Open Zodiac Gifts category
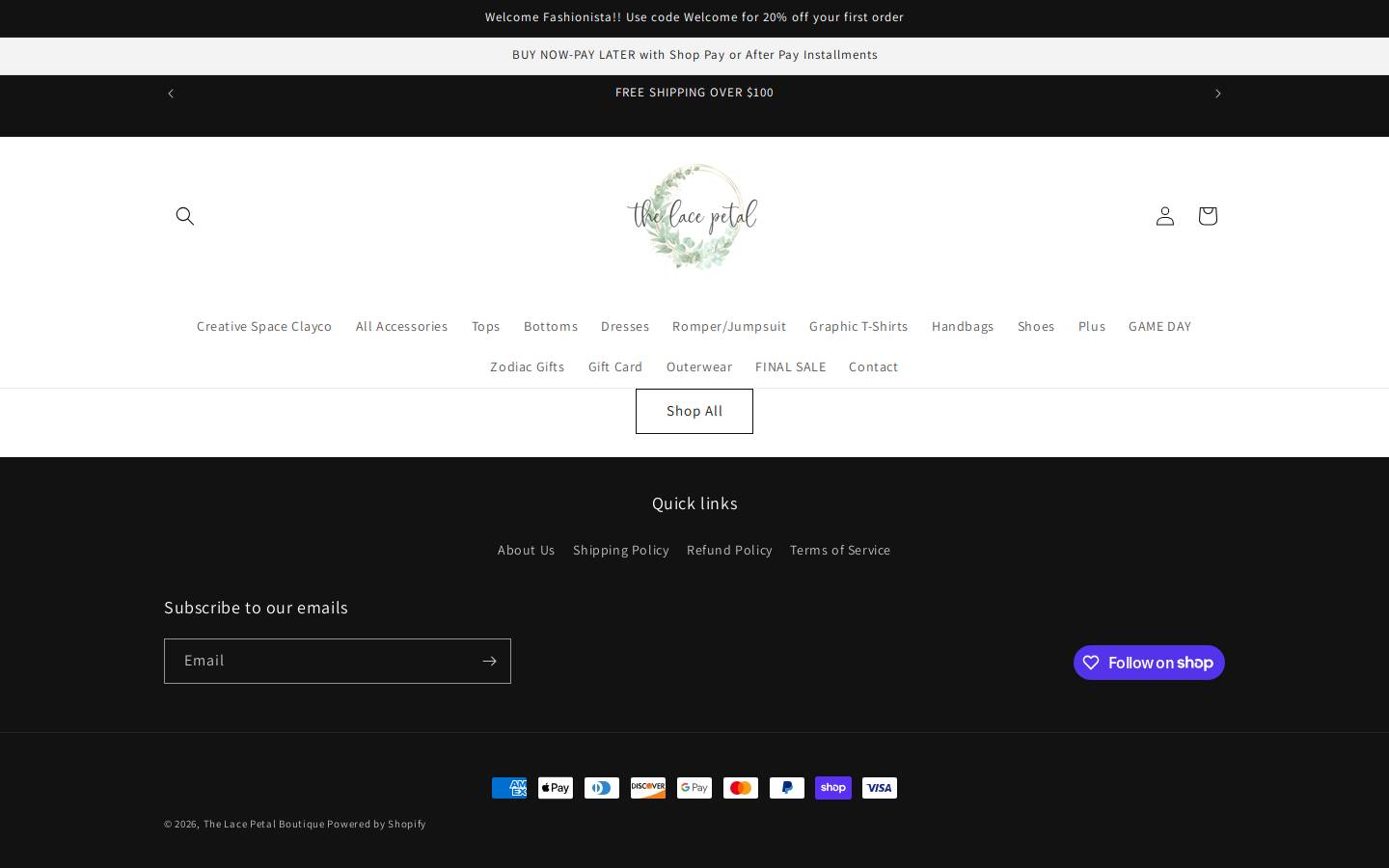The width and height of the screenshot is (1389, 868). pyautogui.click(x=528, y=367)
